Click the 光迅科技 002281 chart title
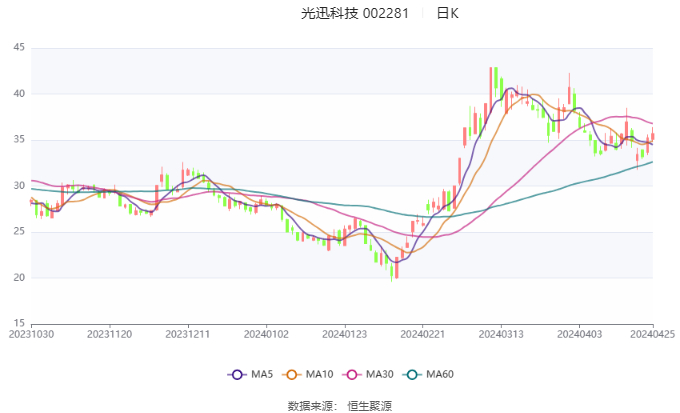 click(355, 14)
